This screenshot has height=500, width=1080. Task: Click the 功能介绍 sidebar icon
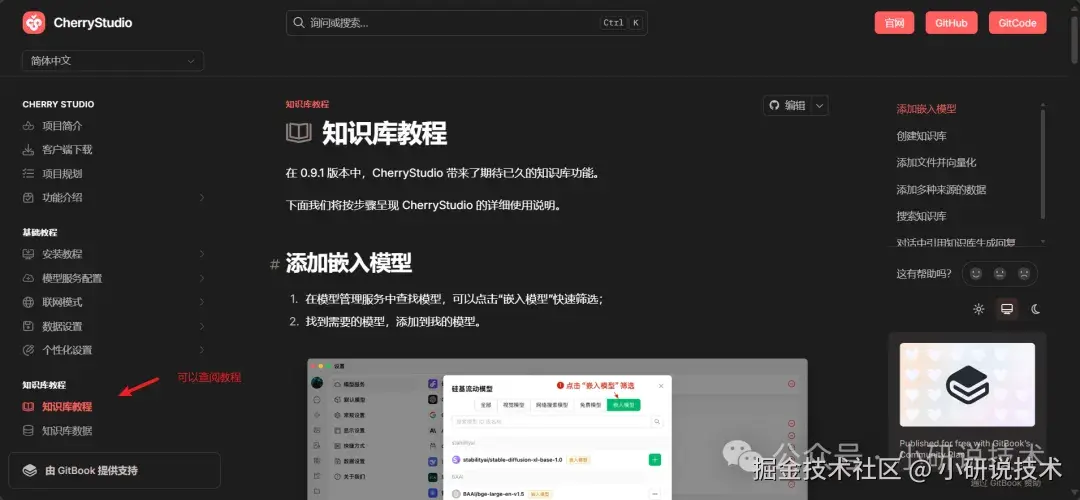[28, 198]
